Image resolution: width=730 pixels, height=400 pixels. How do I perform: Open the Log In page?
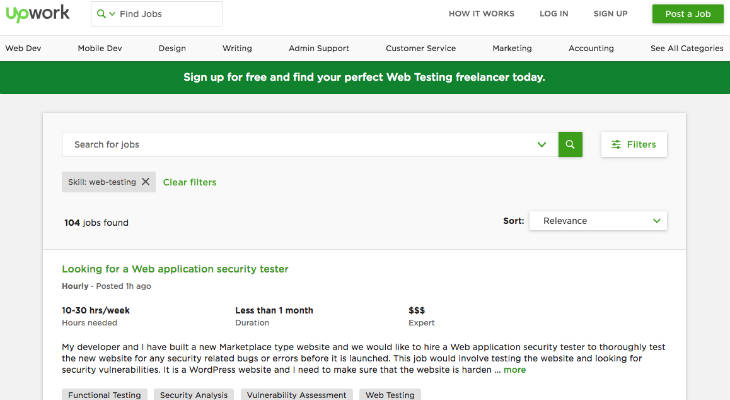(553, 14)
